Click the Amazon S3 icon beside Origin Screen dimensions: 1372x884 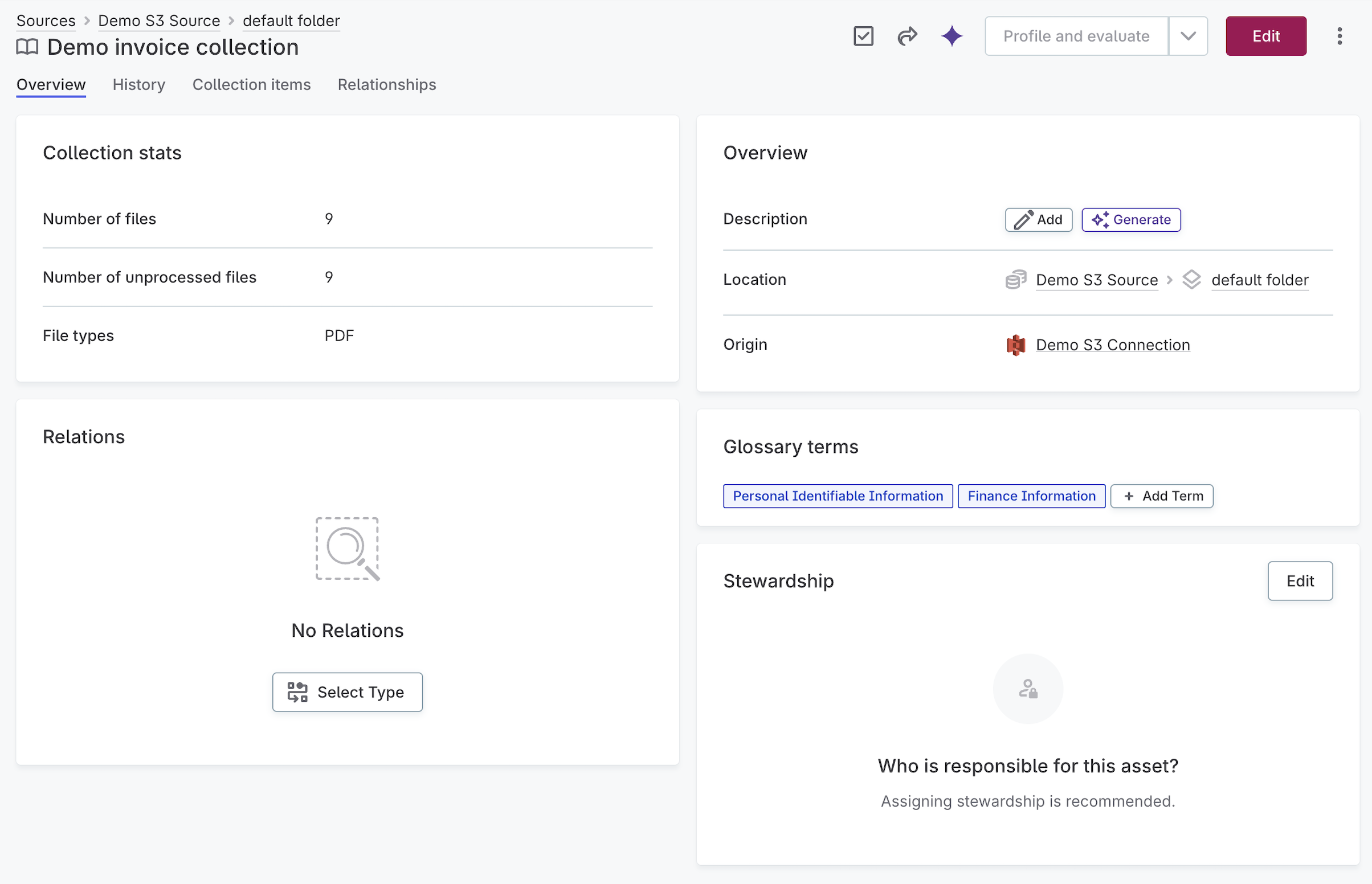(x=1015, y=345)
